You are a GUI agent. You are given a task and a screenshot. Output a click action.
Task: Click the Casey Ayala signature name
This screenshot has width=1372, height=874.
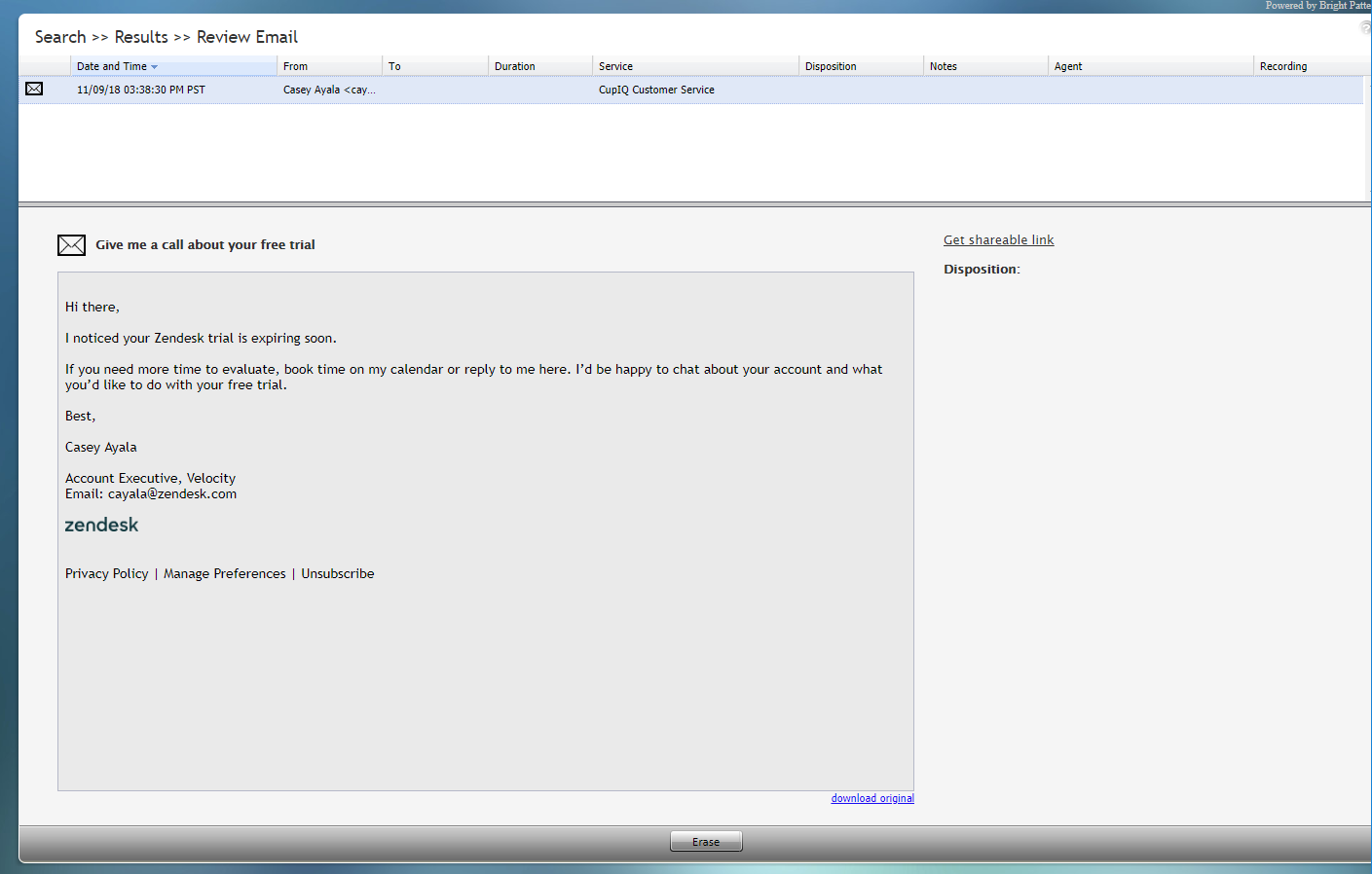pyautogui.click(x=101, y=448)
